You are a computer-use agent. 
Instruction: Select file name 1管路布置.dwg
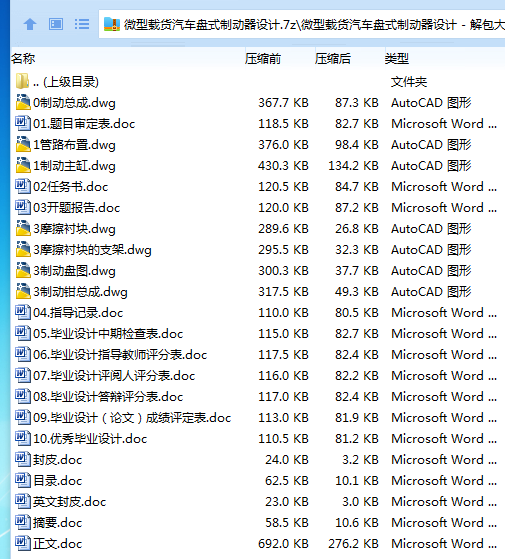click(74, 145)
